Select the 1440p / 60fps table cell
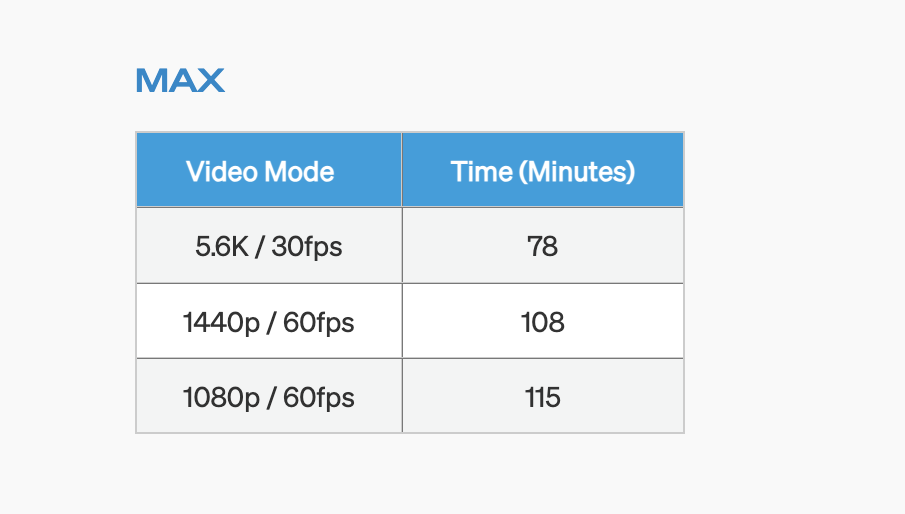905x514 pixels. point(269,322)
